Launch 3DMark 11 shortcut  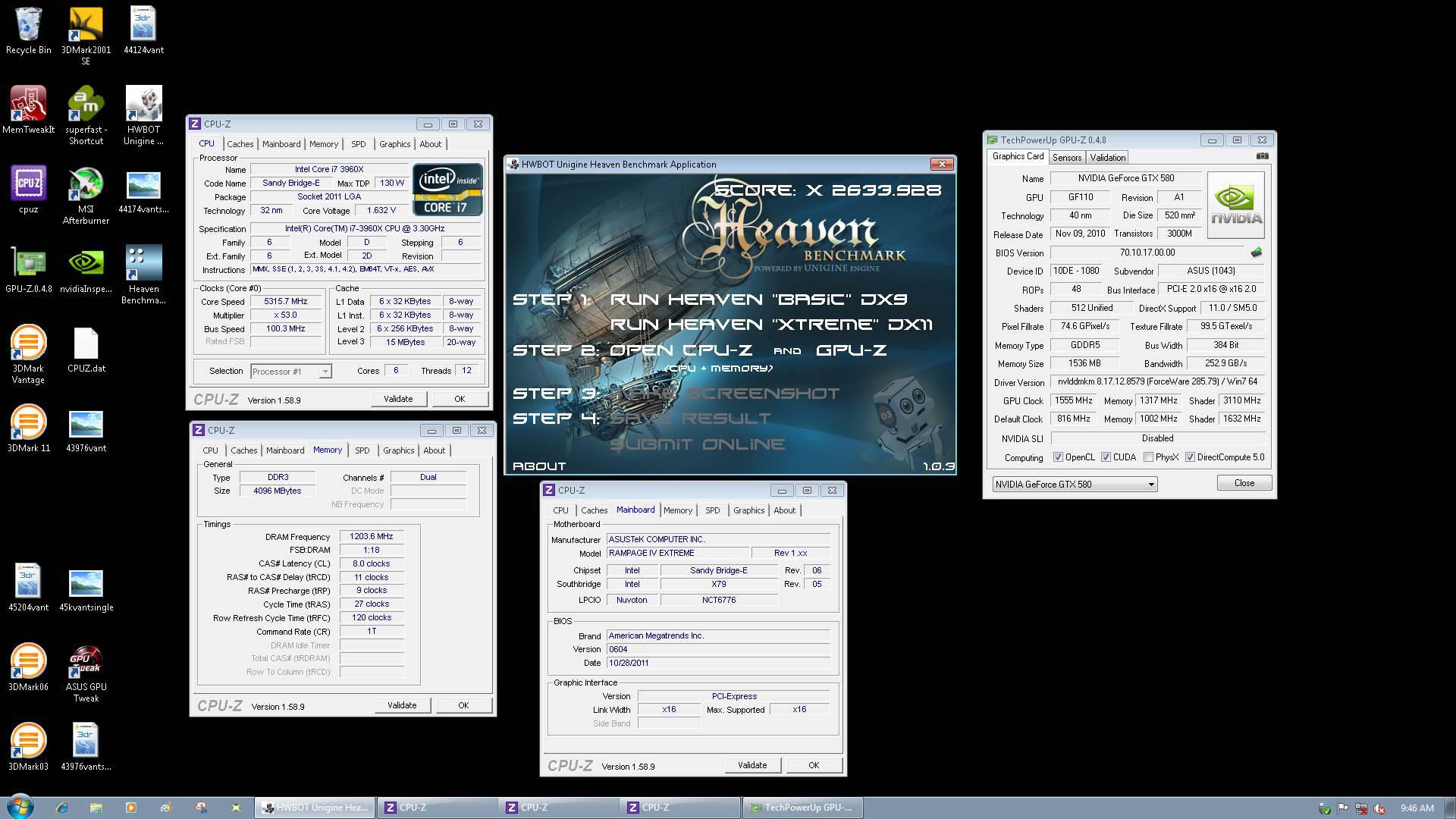click(29, 428)
